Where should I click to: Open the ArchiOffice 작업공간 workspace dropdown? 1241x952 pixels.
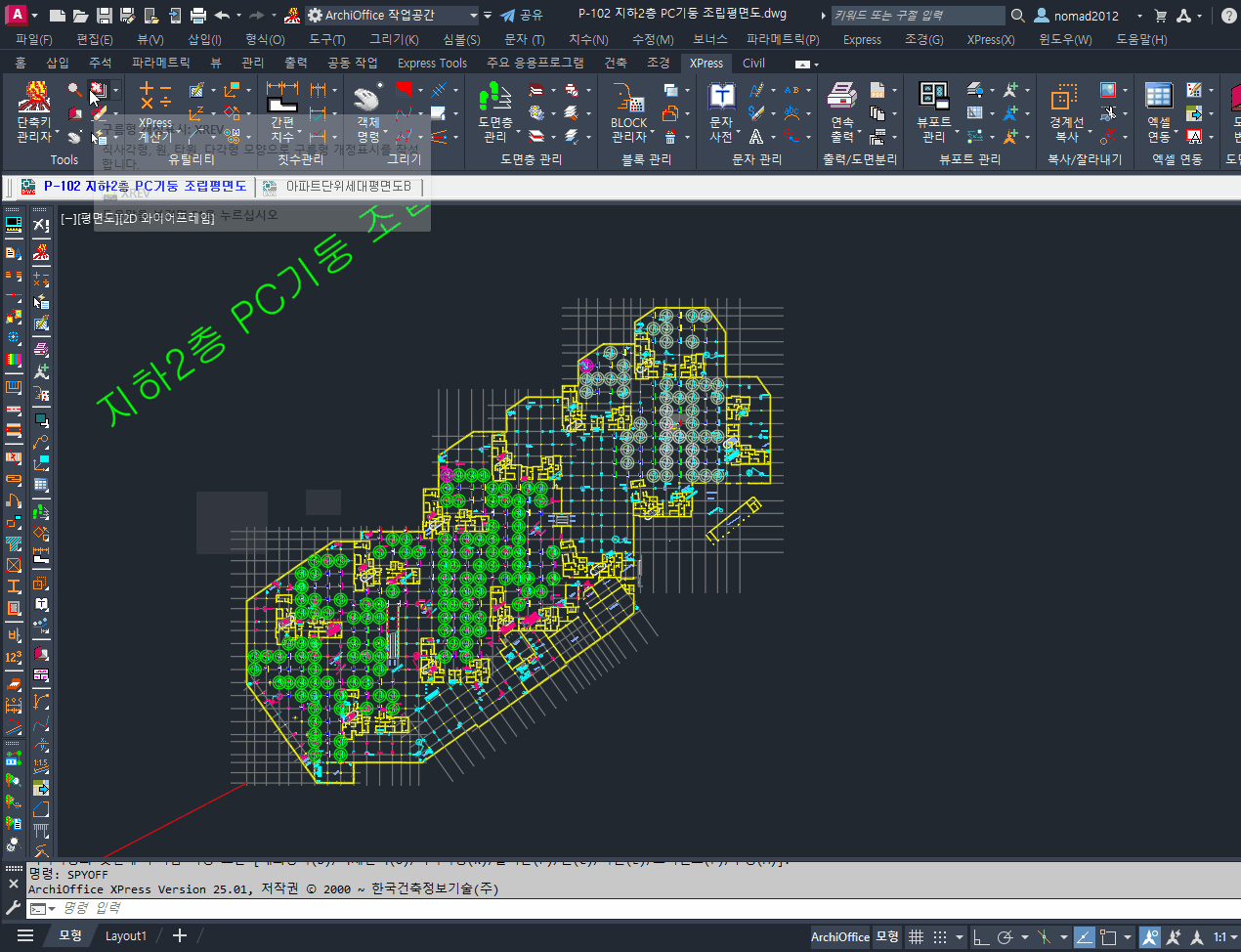click(392, 16)
